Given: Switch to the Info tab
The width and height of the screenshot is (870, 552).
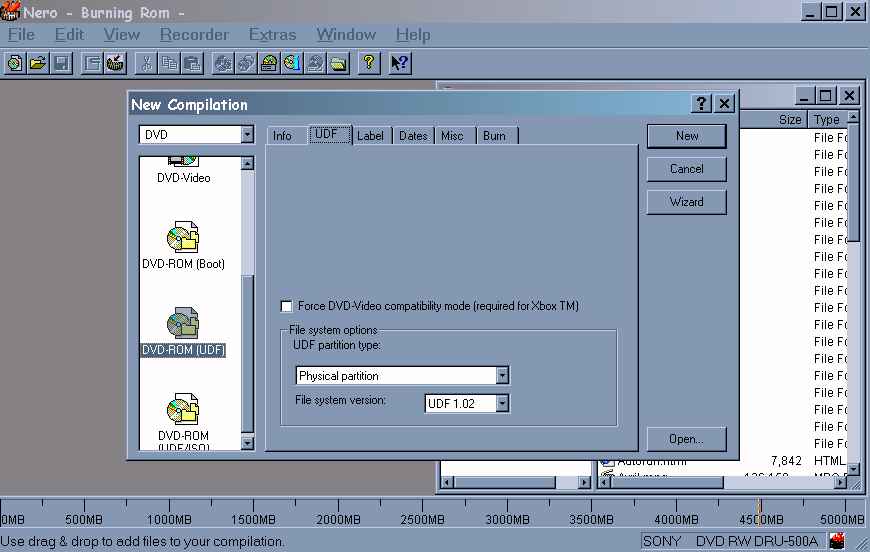Looking at the screenshot, I should 282,136.
